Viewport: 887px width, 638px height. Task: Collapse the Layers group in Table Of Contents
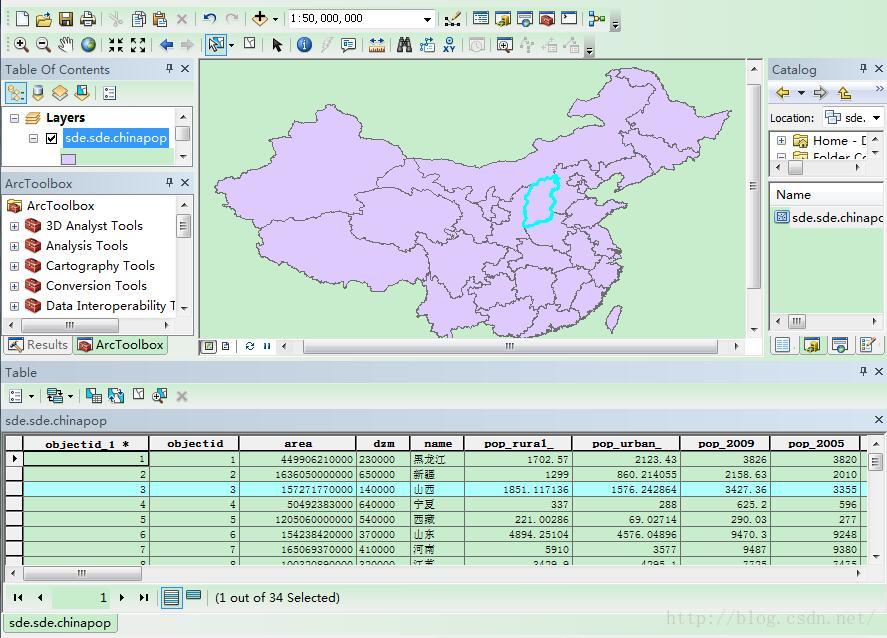pyautogui.click(x=14, y=118)
